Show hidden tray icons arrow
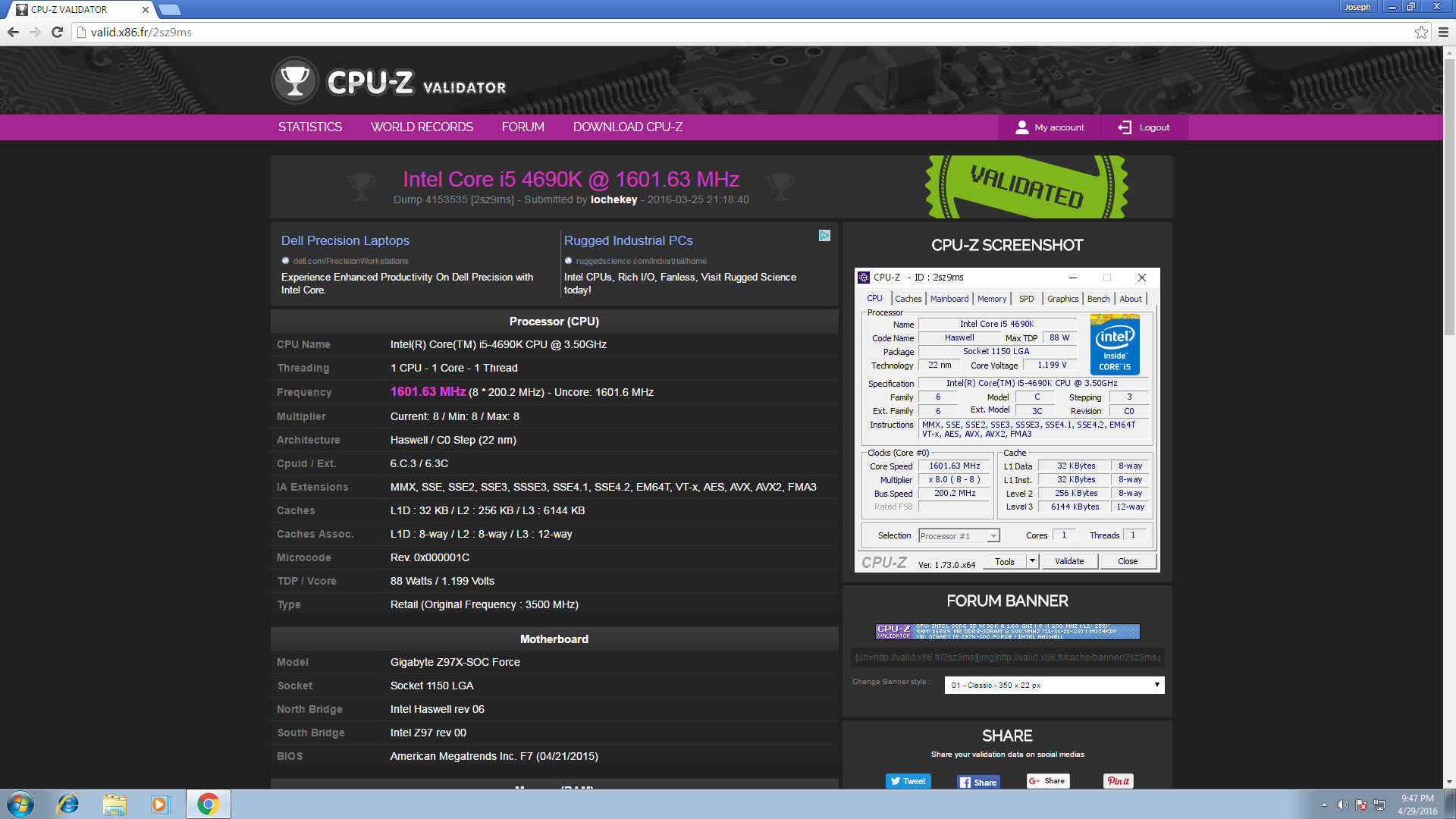Screen dimensions: 1456x819 tap(1324, 805)
